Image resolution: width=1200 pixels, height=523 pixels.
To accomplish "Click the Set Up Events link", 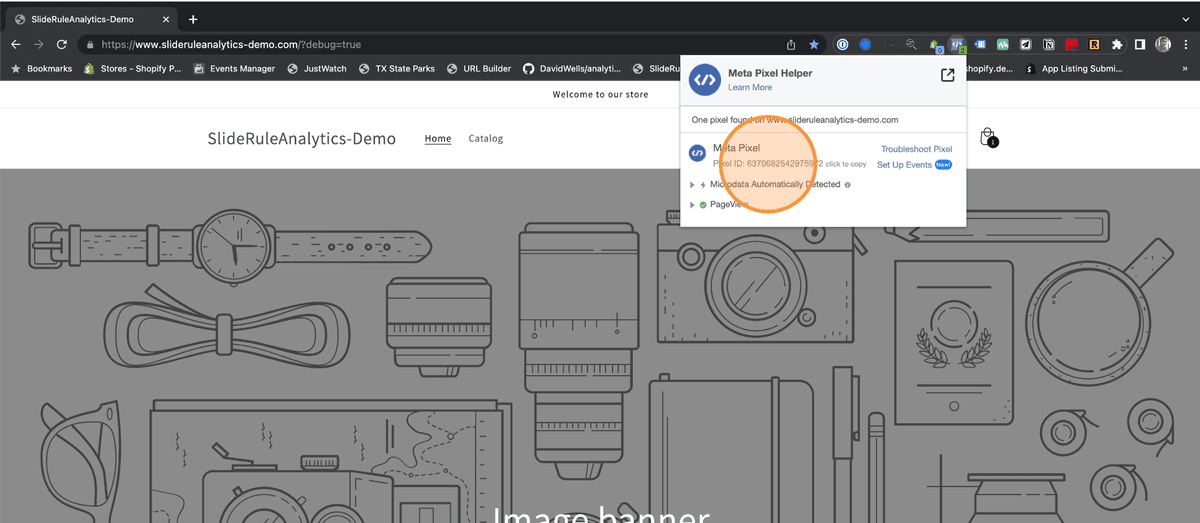I will click(x=904, y=165).
